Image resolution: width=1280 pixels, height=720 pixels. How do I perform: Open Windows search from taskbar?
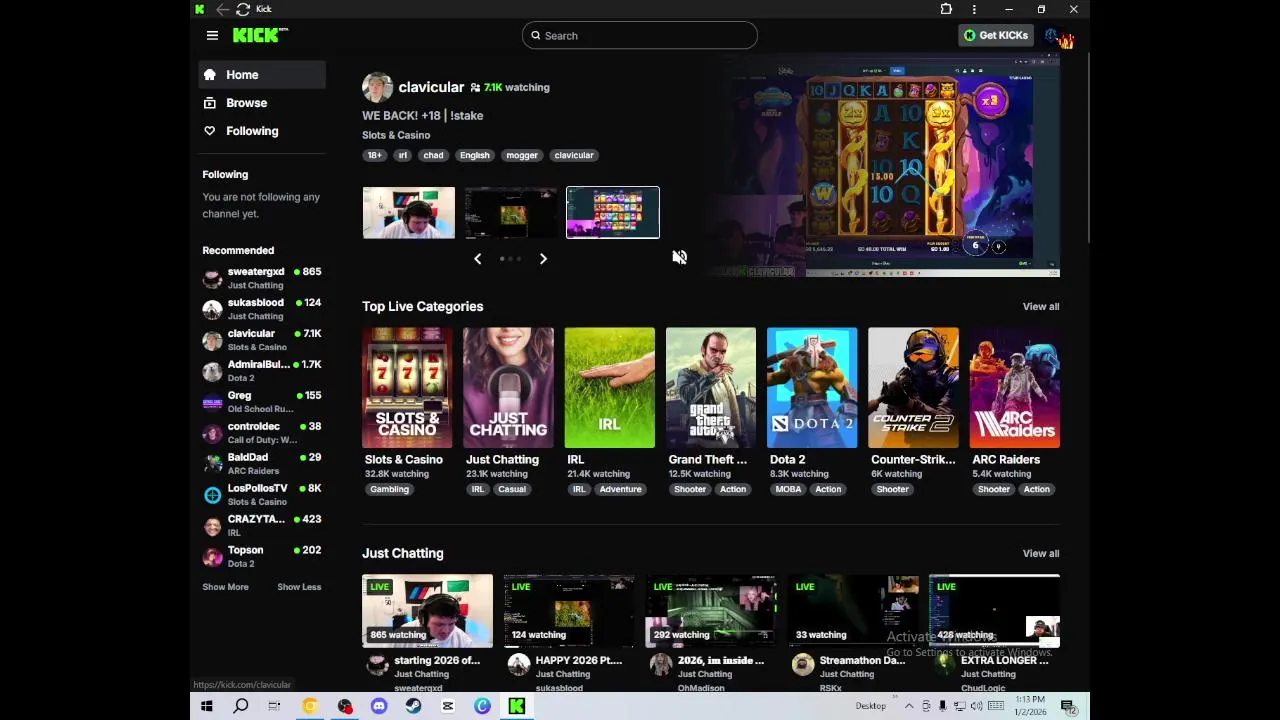coord(241,706)
